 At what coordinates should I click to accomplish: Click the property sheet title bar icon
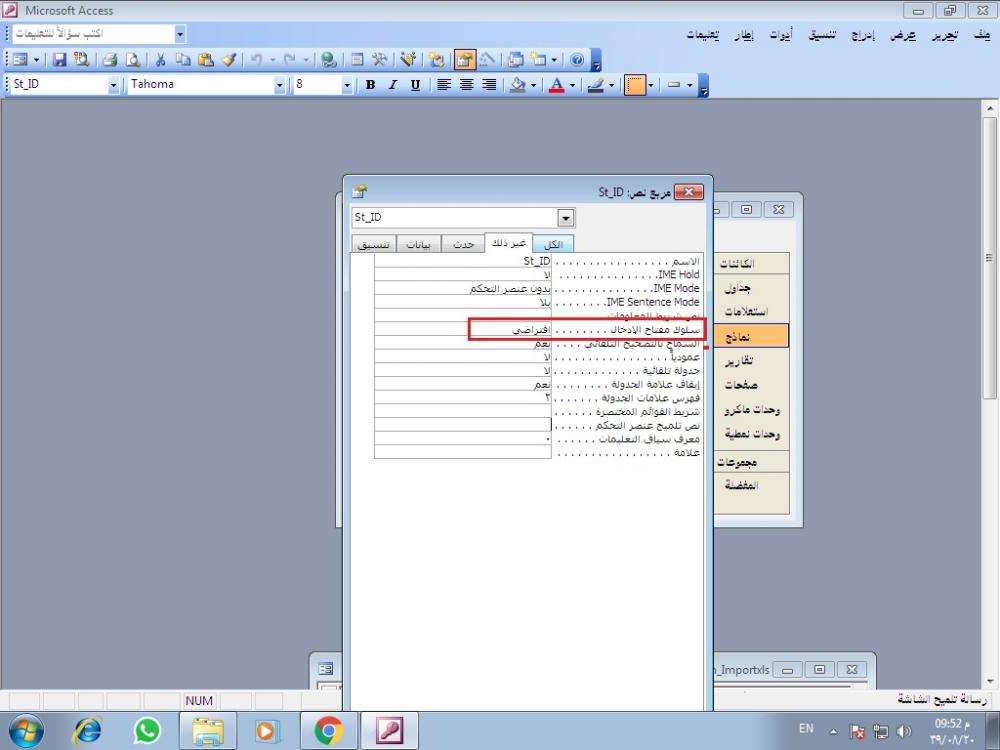pyautogui.click(x=360, y=191)
